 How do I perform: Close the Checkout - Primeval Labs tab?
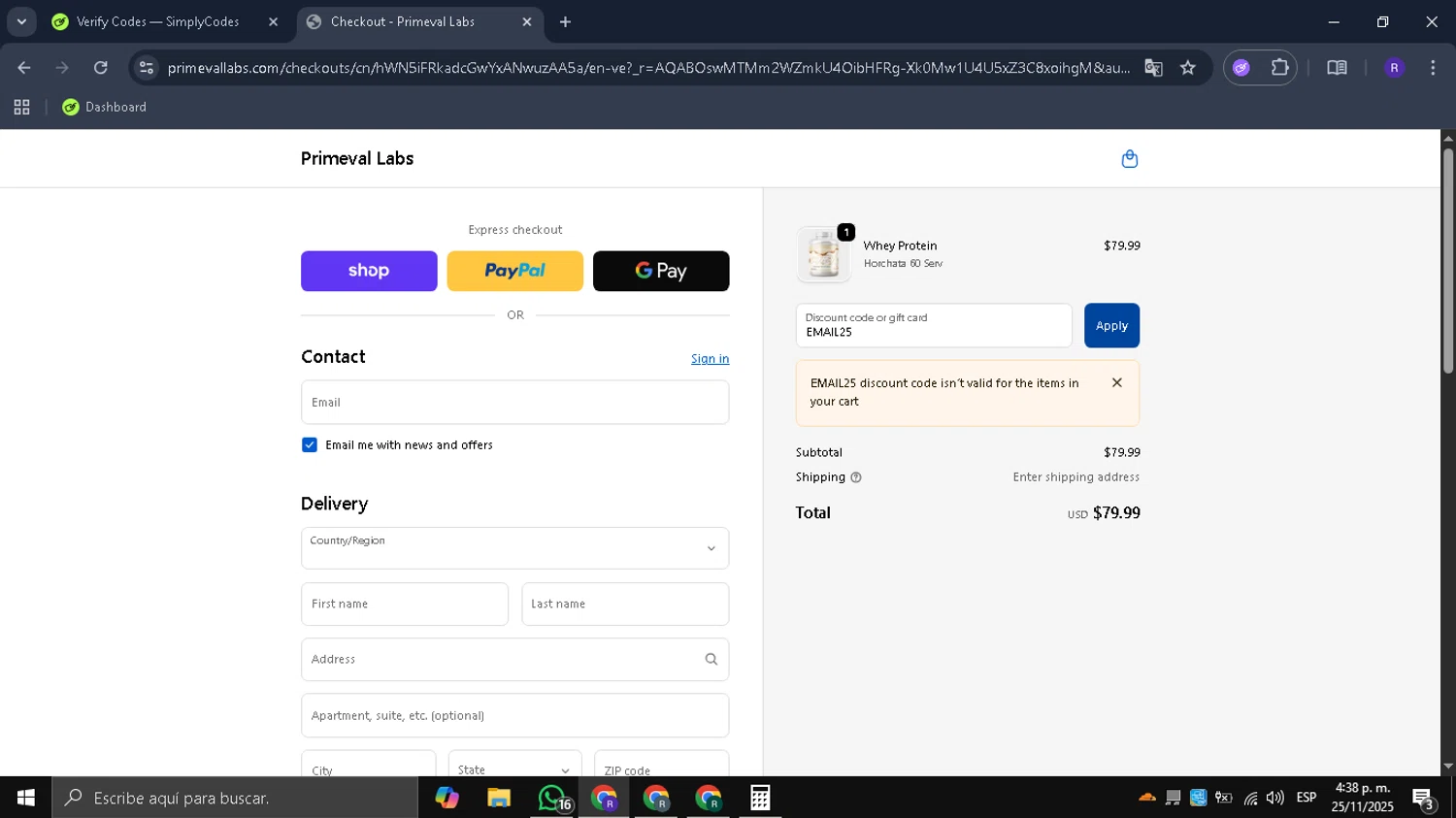[x=527, y=21]
